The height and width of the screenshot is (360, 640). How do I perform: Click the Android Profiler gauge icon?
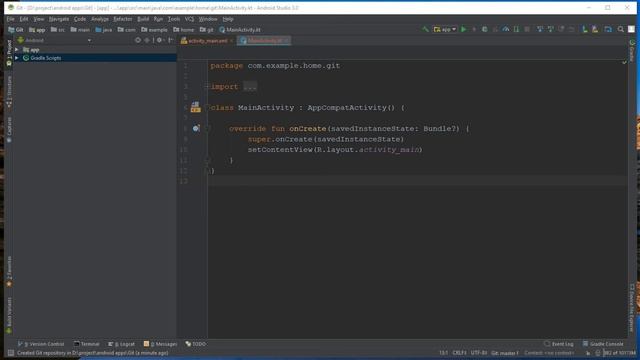click(x=506, y=29)
